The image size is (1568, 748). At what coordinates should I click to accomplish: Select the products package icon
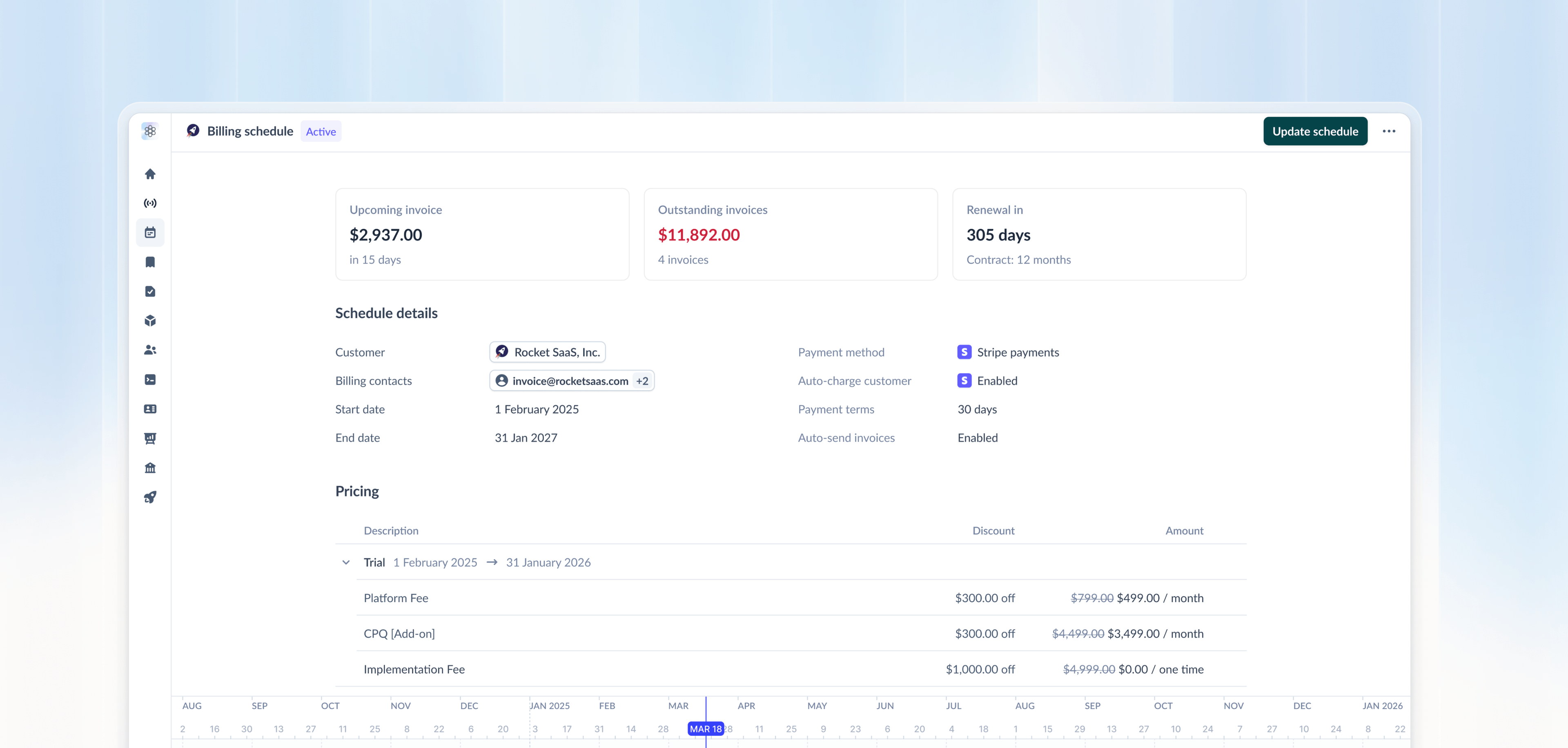(150, 320)
